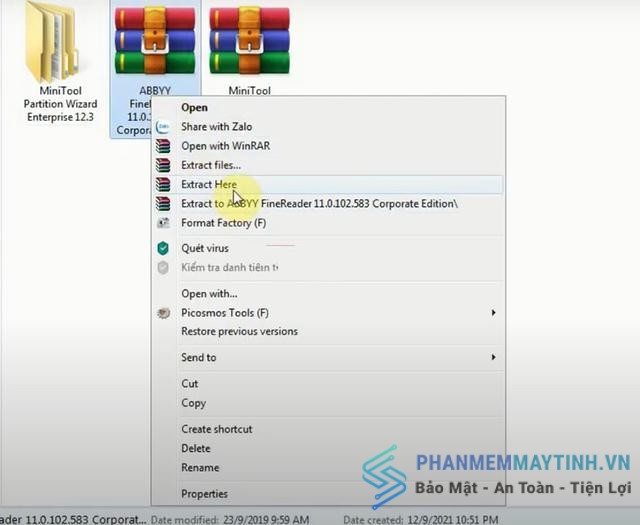The height and width of the screenshot is (525, 640).
Task: Select the MiniTool Partition Wizard Enterprise 12.3 folder
Action: pyautogui.click(x=51, y=42)
